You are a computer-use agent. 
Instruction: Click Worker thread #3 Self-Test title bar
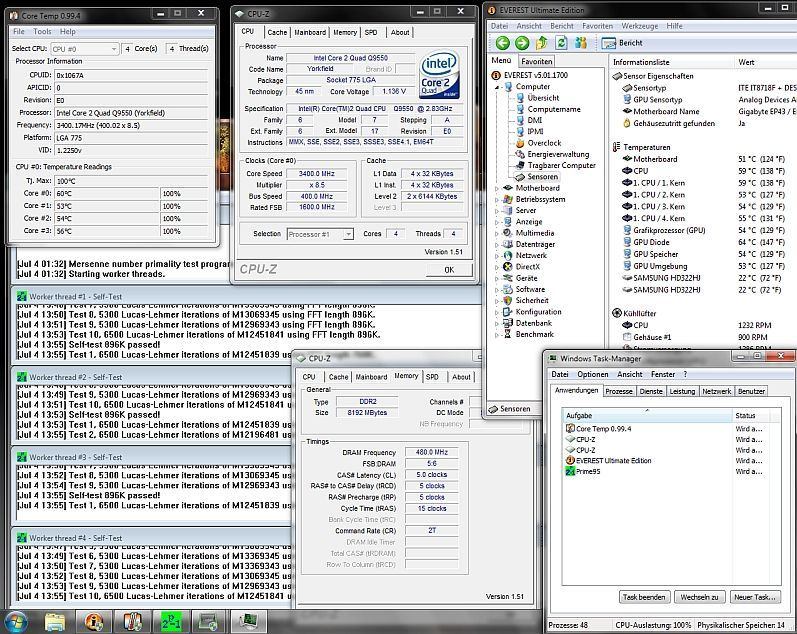152,457
